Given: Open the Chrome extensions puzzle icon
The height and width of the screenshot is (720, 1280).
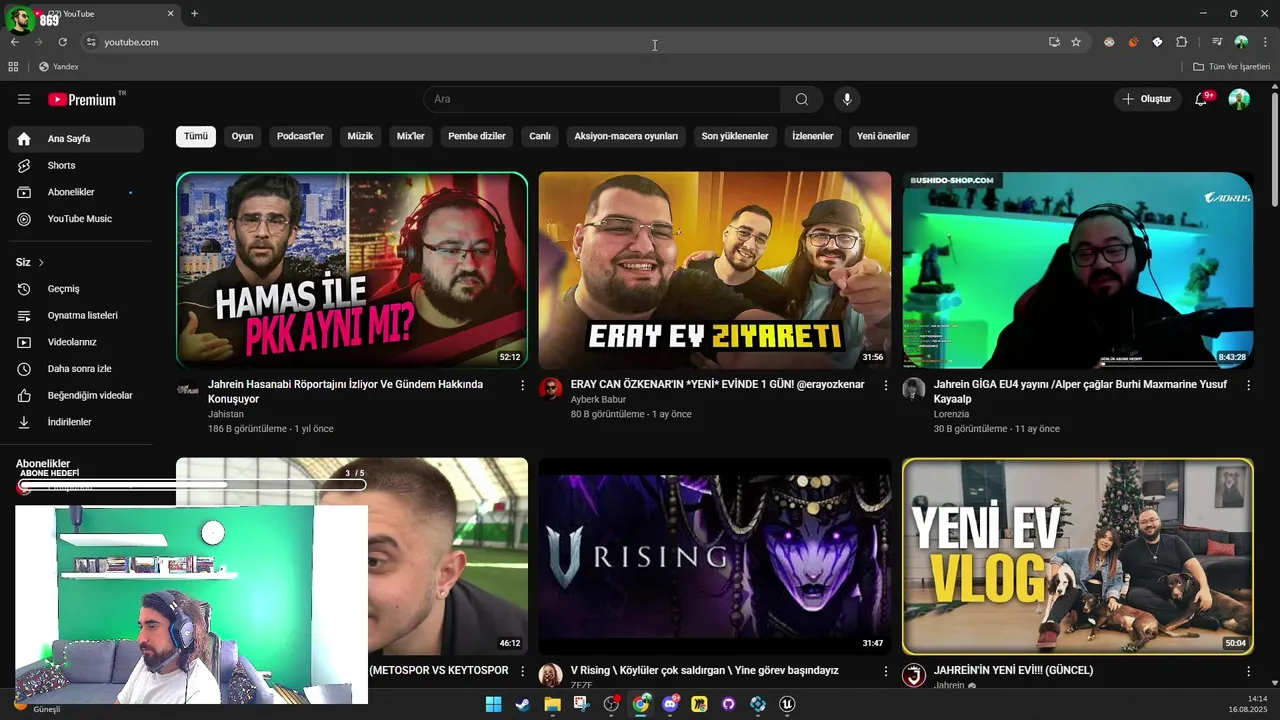Looking at the screenshot, I should tap(1182, 42).
